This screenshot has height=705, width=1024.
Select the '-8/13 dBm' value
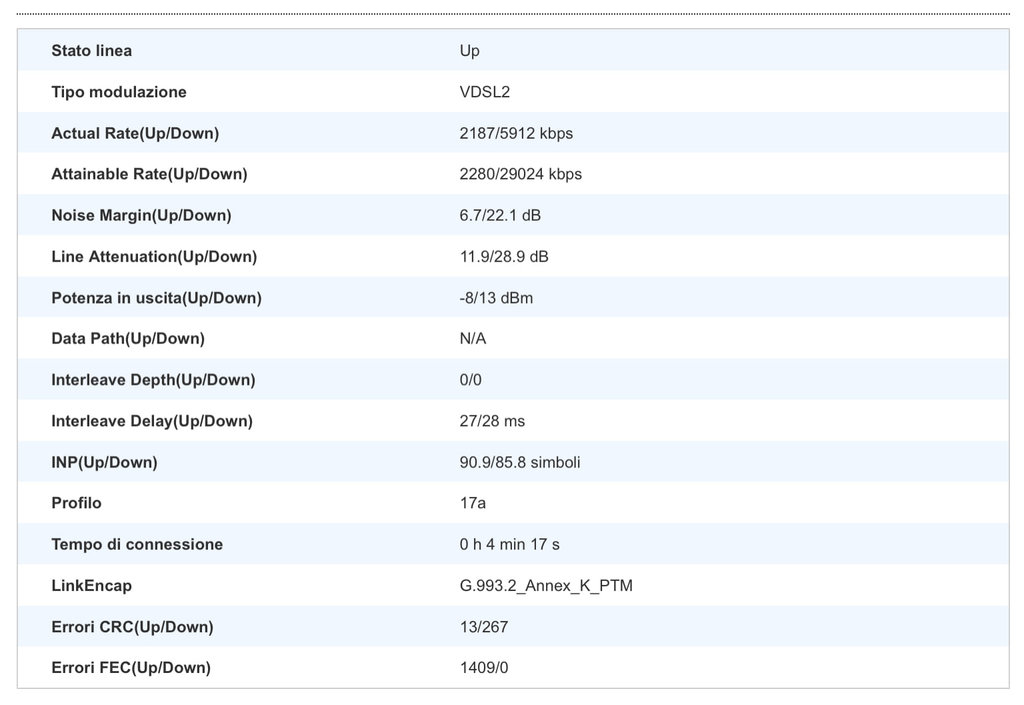tap(496, 298)
